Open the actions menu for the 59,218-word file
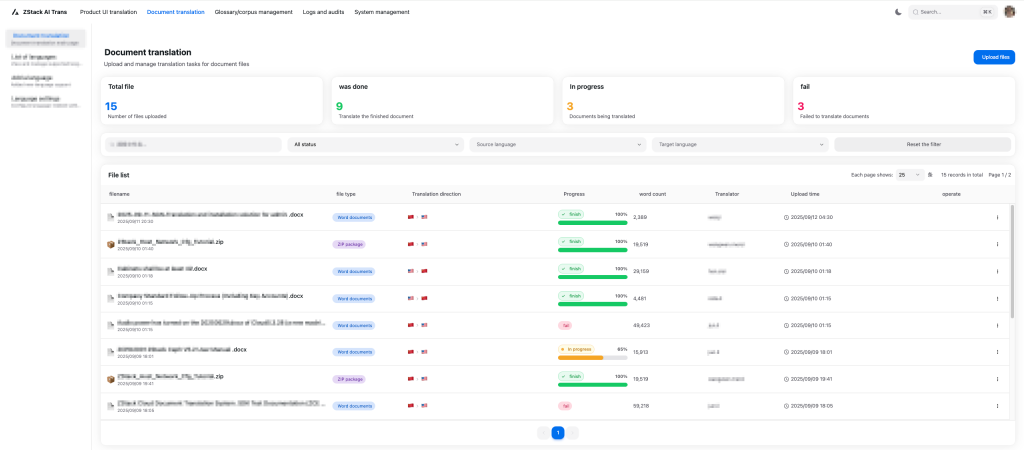This screenshot has height=450, width=1024. pyautogui.click(x=996, y=406)
